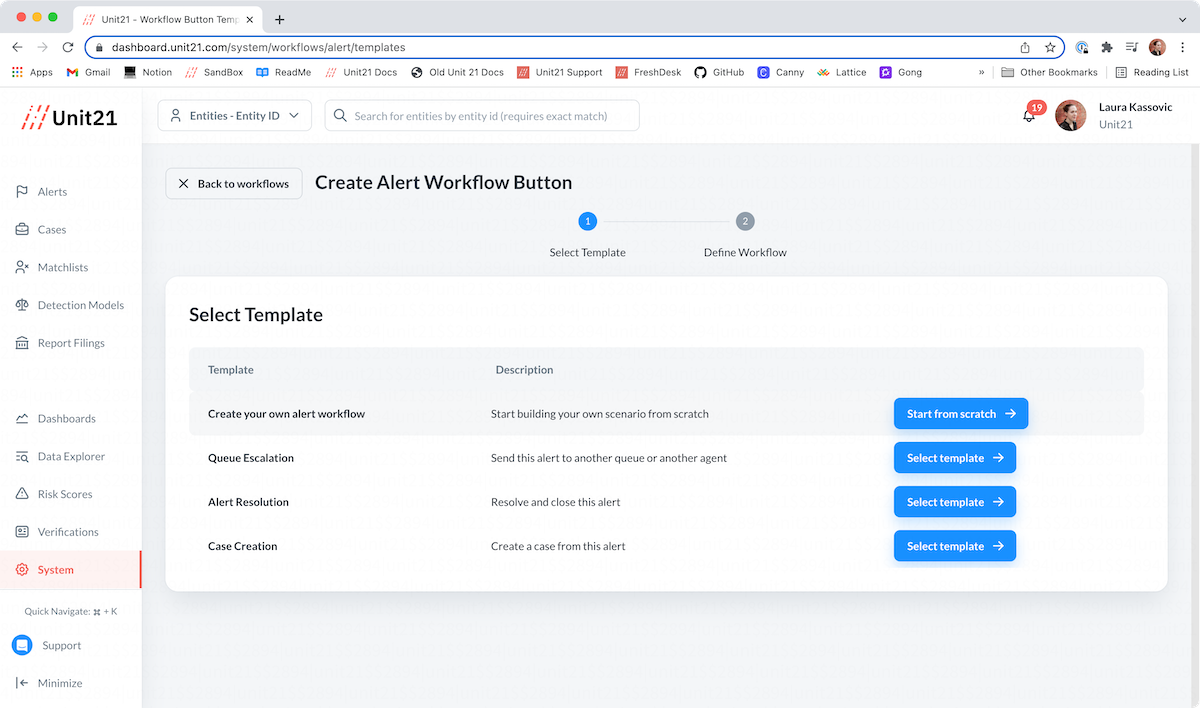Click Dashboards chart icon in sidebar
This screenshot has height=708, width=1200.
coord(22,419)
